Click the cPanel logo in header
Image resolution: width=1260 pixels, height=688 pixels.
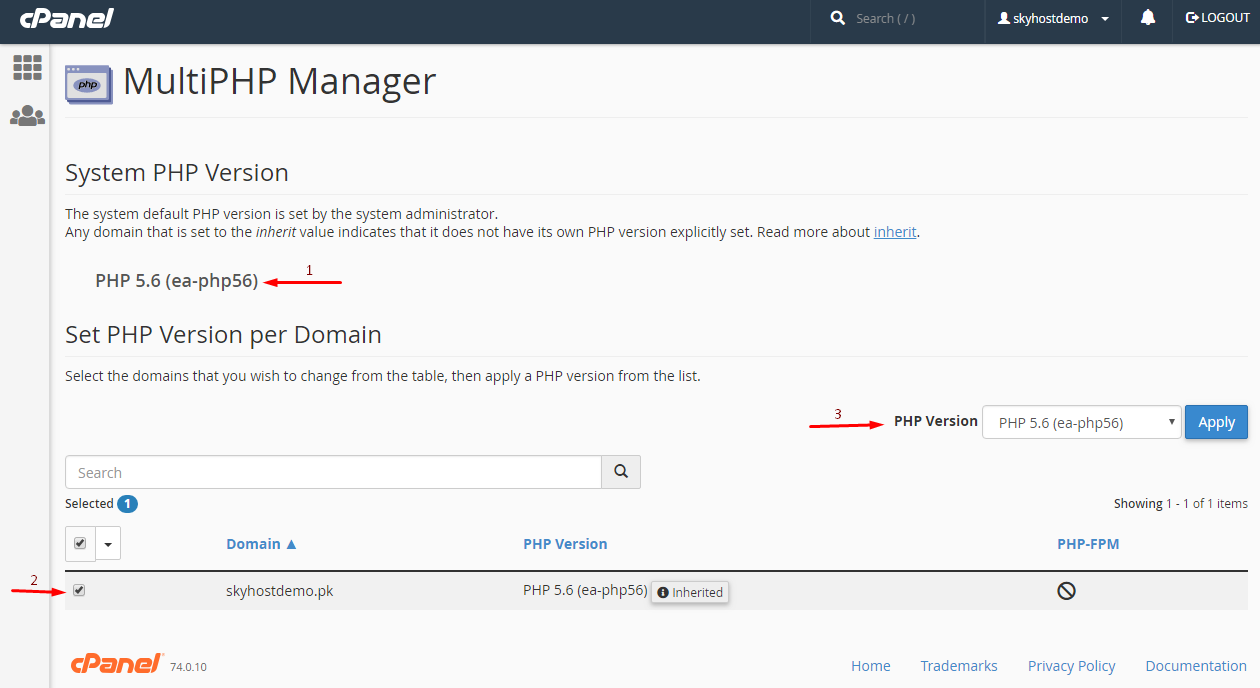click(x=67, y=18)
